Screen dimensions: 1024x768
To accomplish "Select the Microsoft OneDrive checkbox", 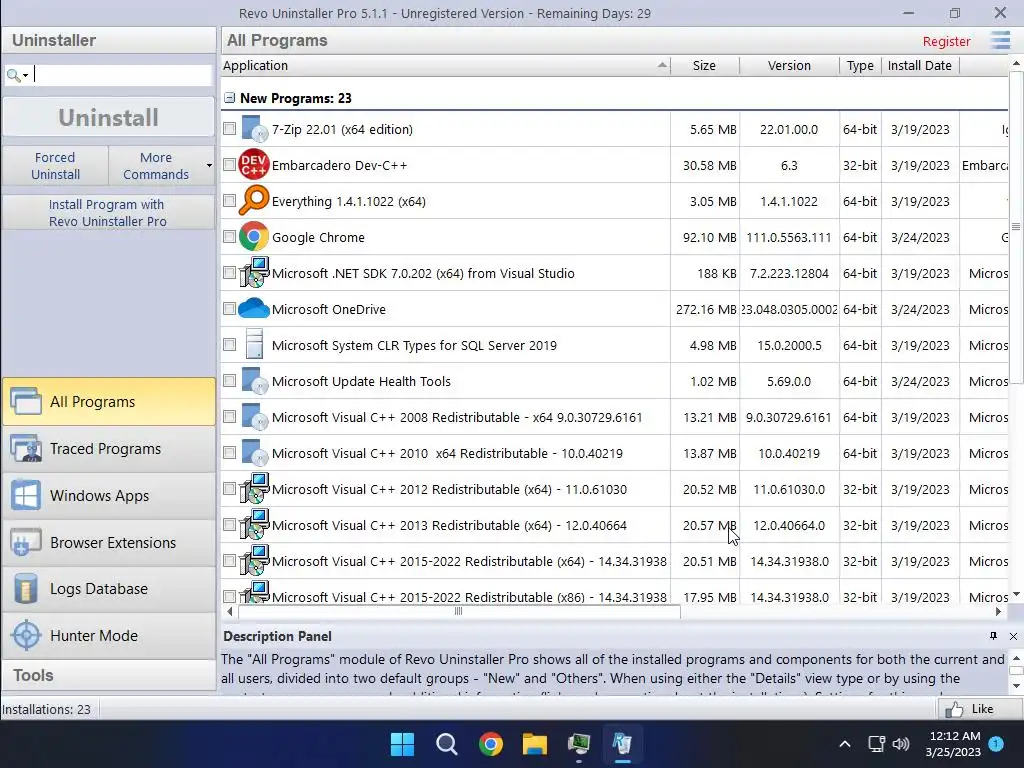I will [x=229, y=308].
